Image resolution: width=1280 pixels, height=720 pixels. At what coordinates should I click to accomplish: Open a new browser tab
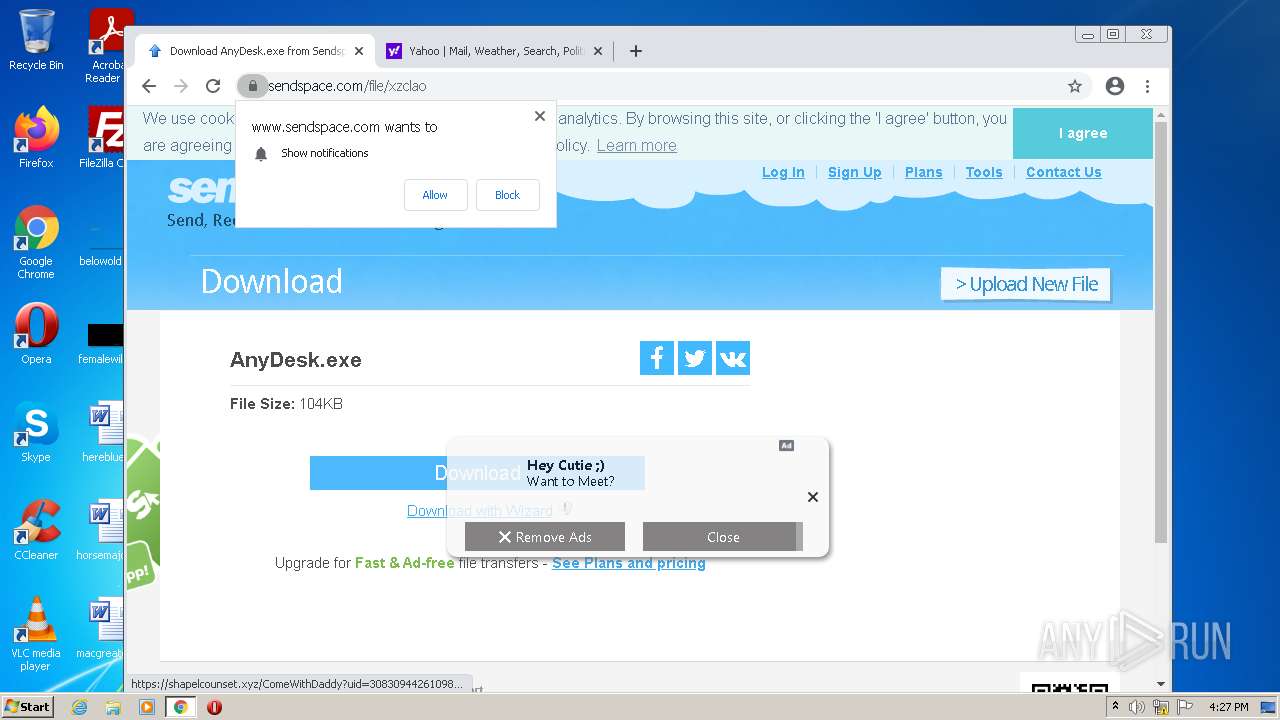635,51
